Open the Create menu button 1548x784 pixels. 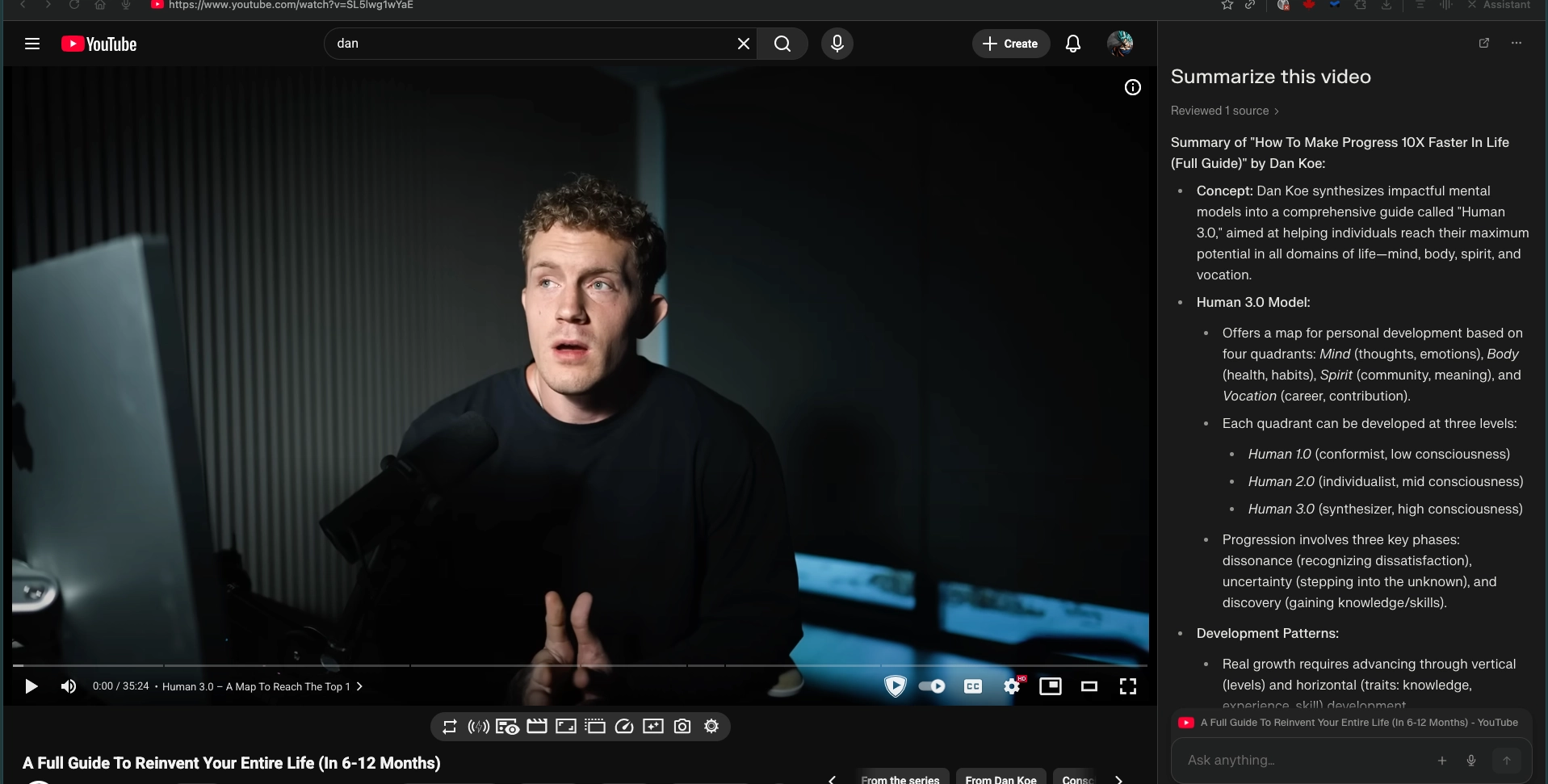pos(1011,44)
